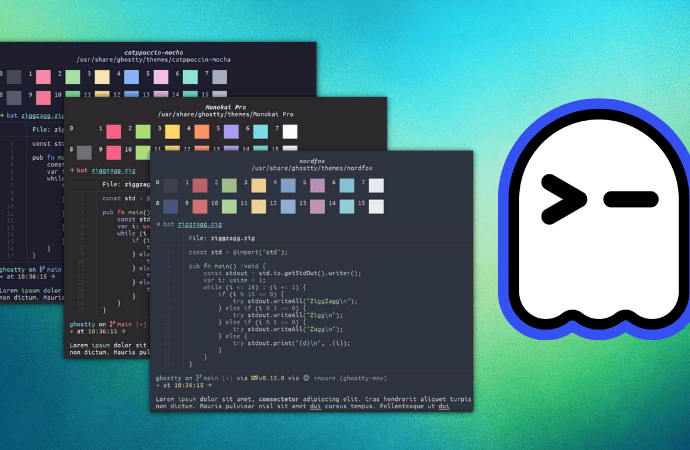Screen dimensions: 690x450
Task: Click git branch glyph in catppuccin-mocha prompt
Action: (42, 269)
